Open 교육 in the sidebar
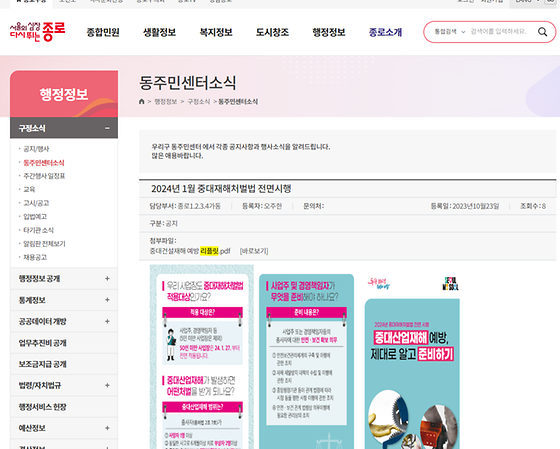Viewport: 560px width, 449px height. [x=29, y=189]
